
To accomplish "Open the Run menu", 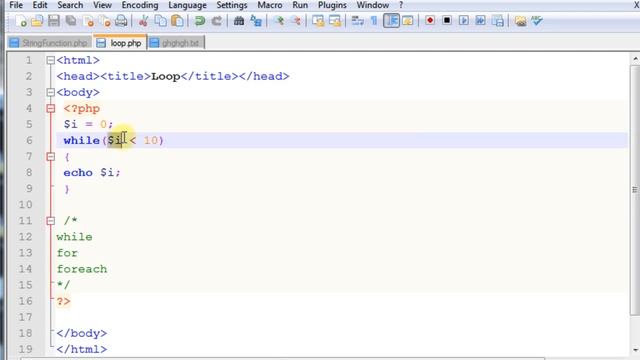I will click(x=300, y=5).
